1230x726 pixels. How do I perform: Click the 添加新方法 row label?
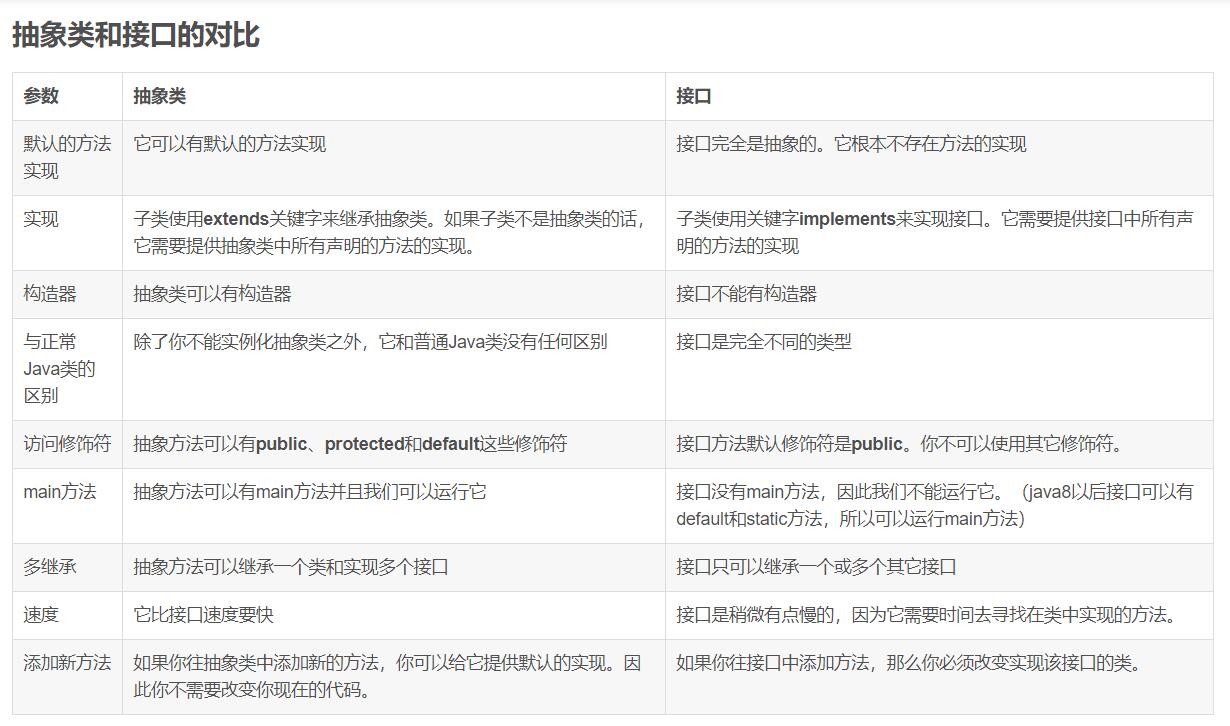(68, 677)
